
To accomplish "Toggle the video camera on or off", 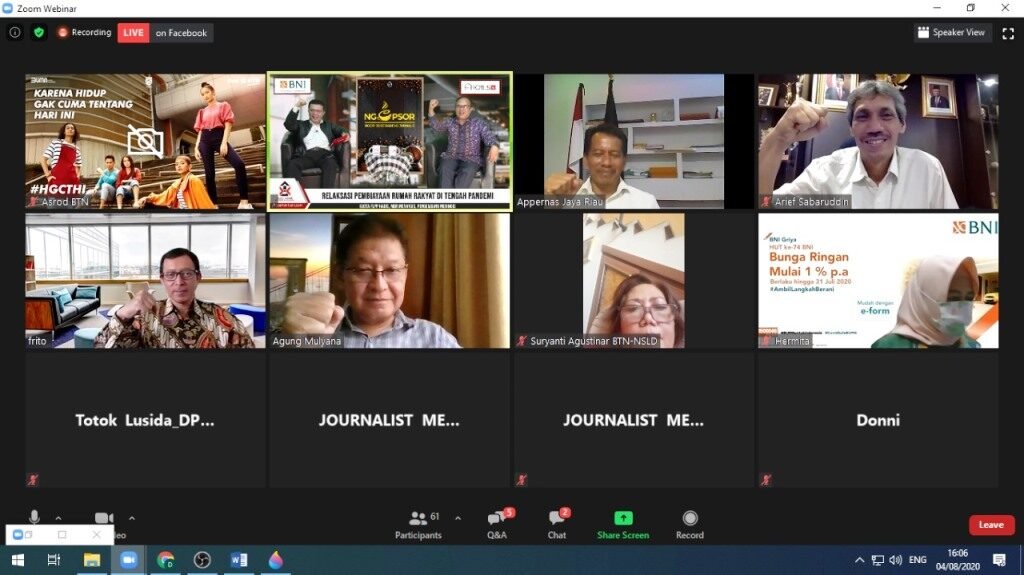I will (104, 518).
